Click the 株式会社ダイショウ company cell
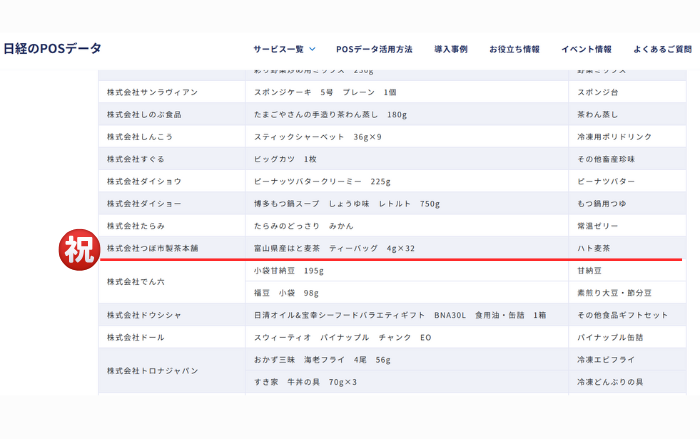Screen dimensions: 700x439 pyautogui.click(x=172, y=181)
